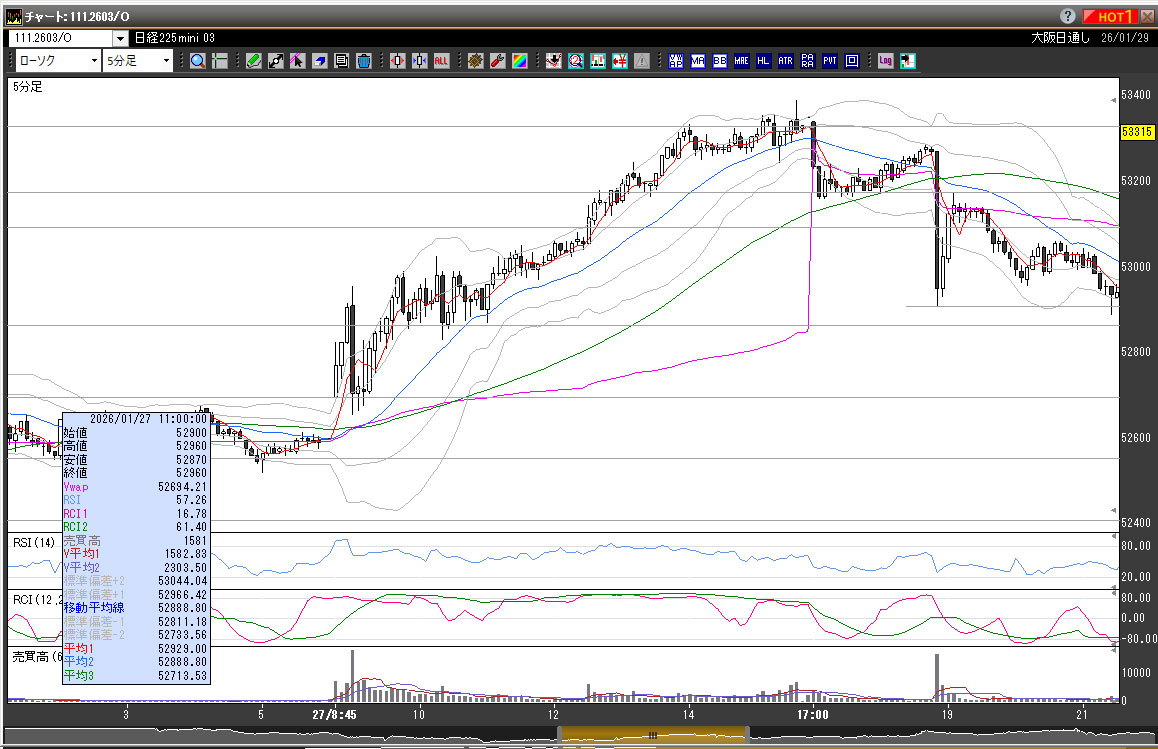Open the symbol code 111.2603/O dropdown
This screenshot has width=1158, height=749.
coord(120,38)
